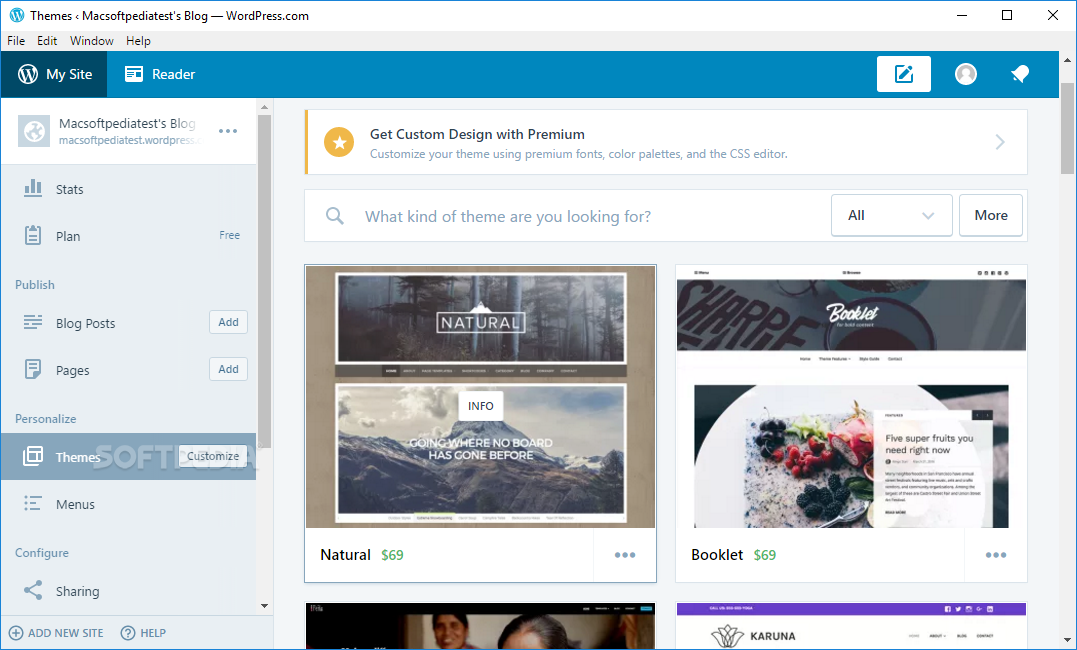Open the Edit menu
1077x650 pixels.
click(x=47, y=41)
